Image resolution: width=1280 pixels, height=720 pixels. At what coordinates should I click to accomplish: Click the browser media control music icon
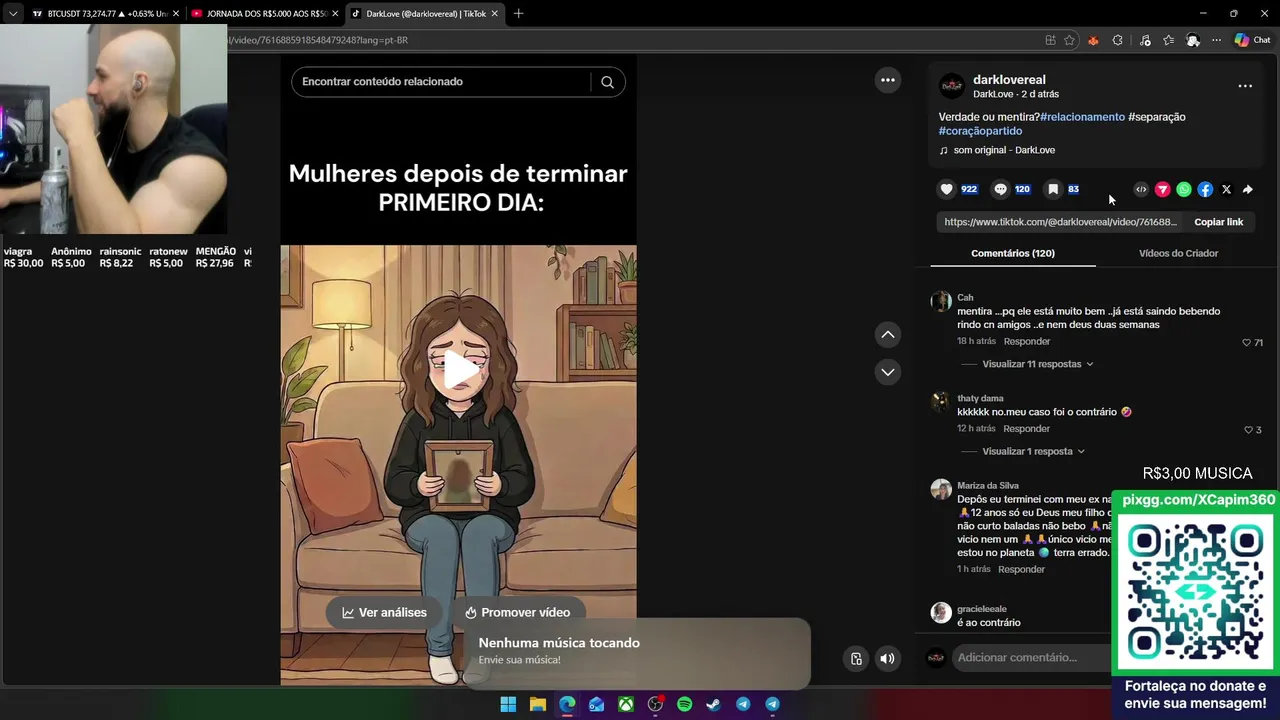tap(1145, 40)
